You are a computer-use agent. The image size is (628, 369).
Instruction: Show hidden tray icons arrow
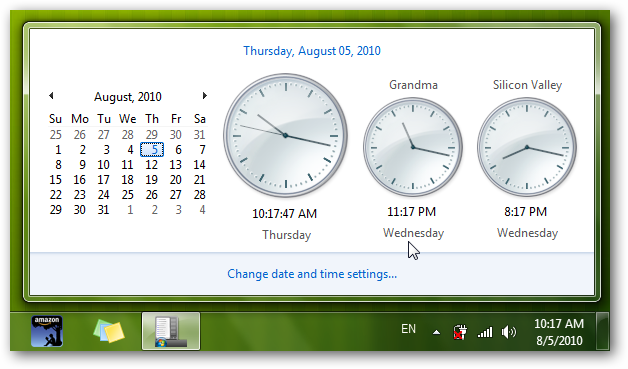pyautogui.click(x=437, y=332)
